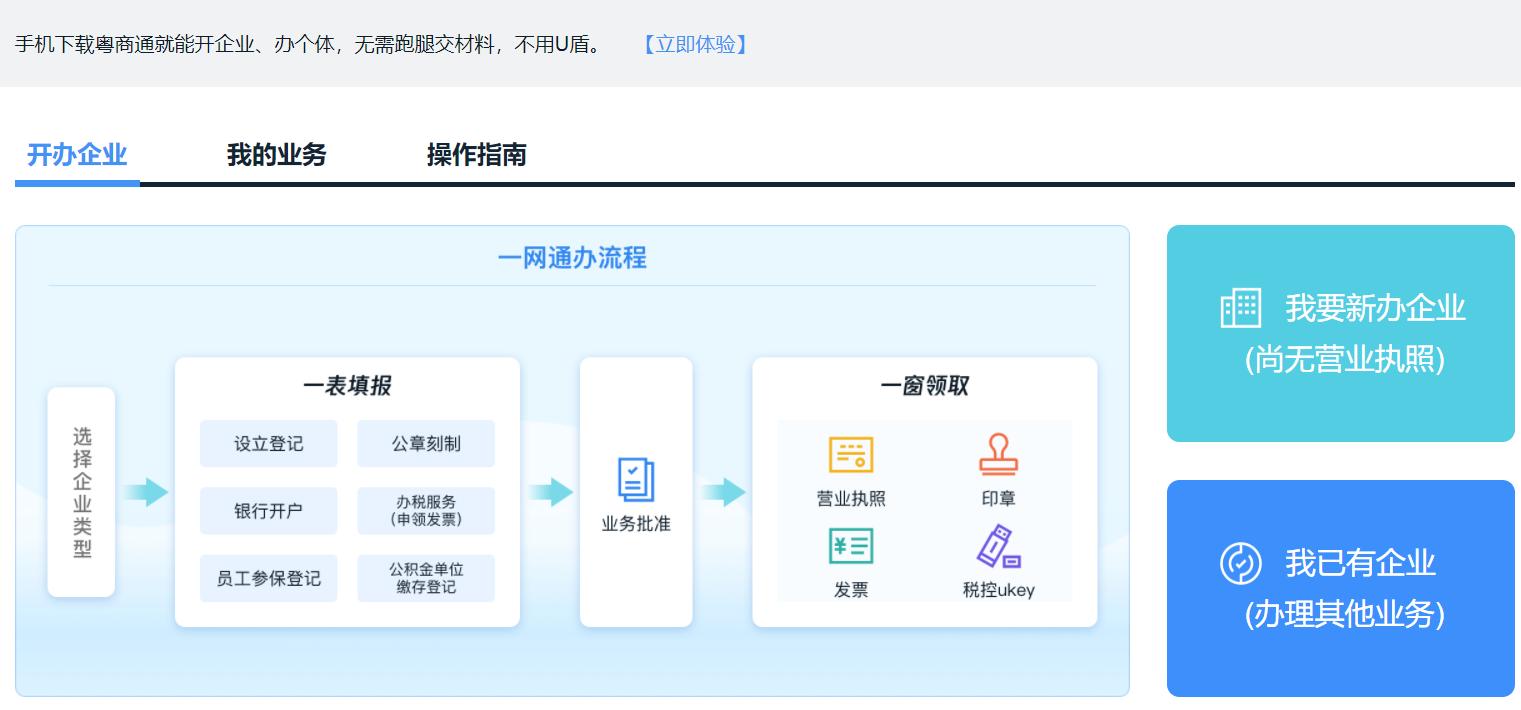Open the 【立即体验】 link
1521x710 pixels.
click(694, 45)
